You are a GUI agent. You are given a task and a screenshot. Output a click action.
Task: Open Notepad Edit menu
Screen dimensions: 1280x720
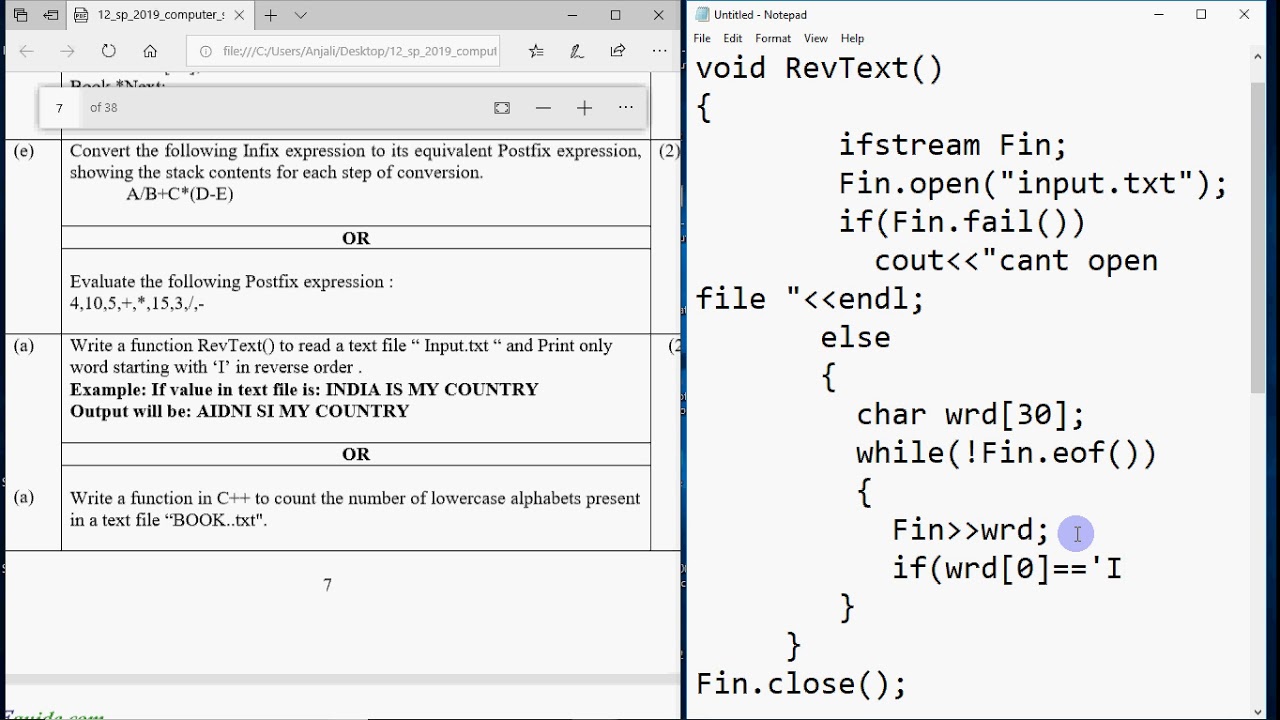click(x=733, y=38)
